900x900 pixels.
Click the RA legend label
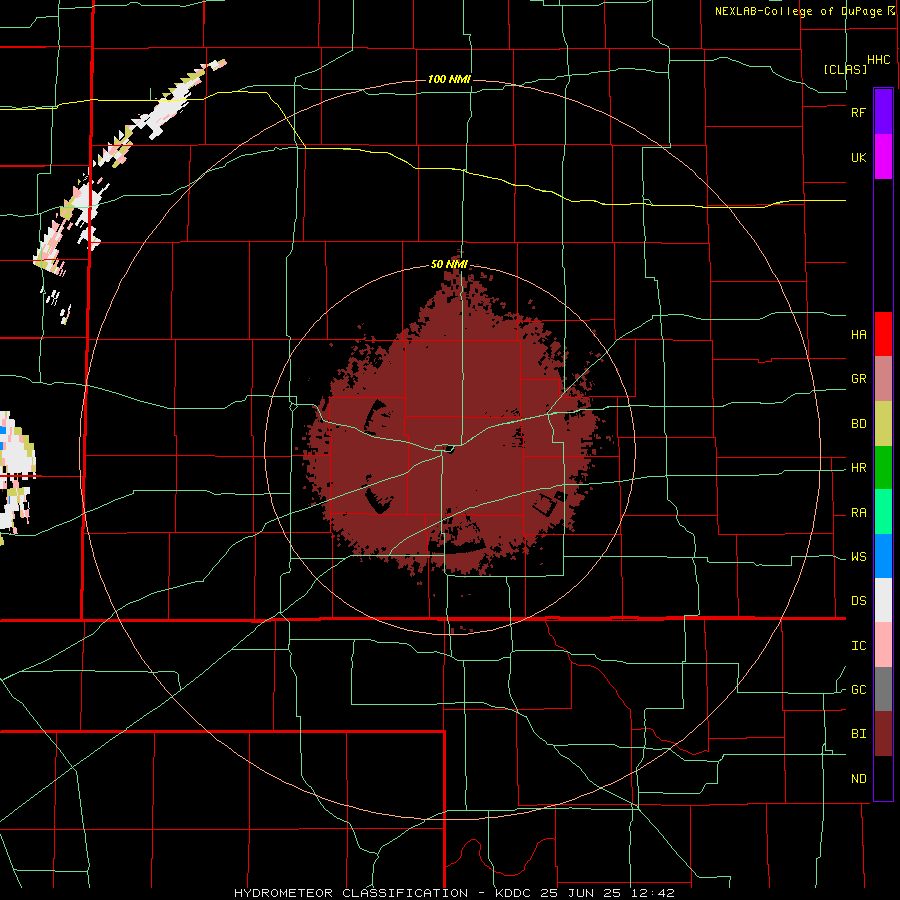point(858,513)
